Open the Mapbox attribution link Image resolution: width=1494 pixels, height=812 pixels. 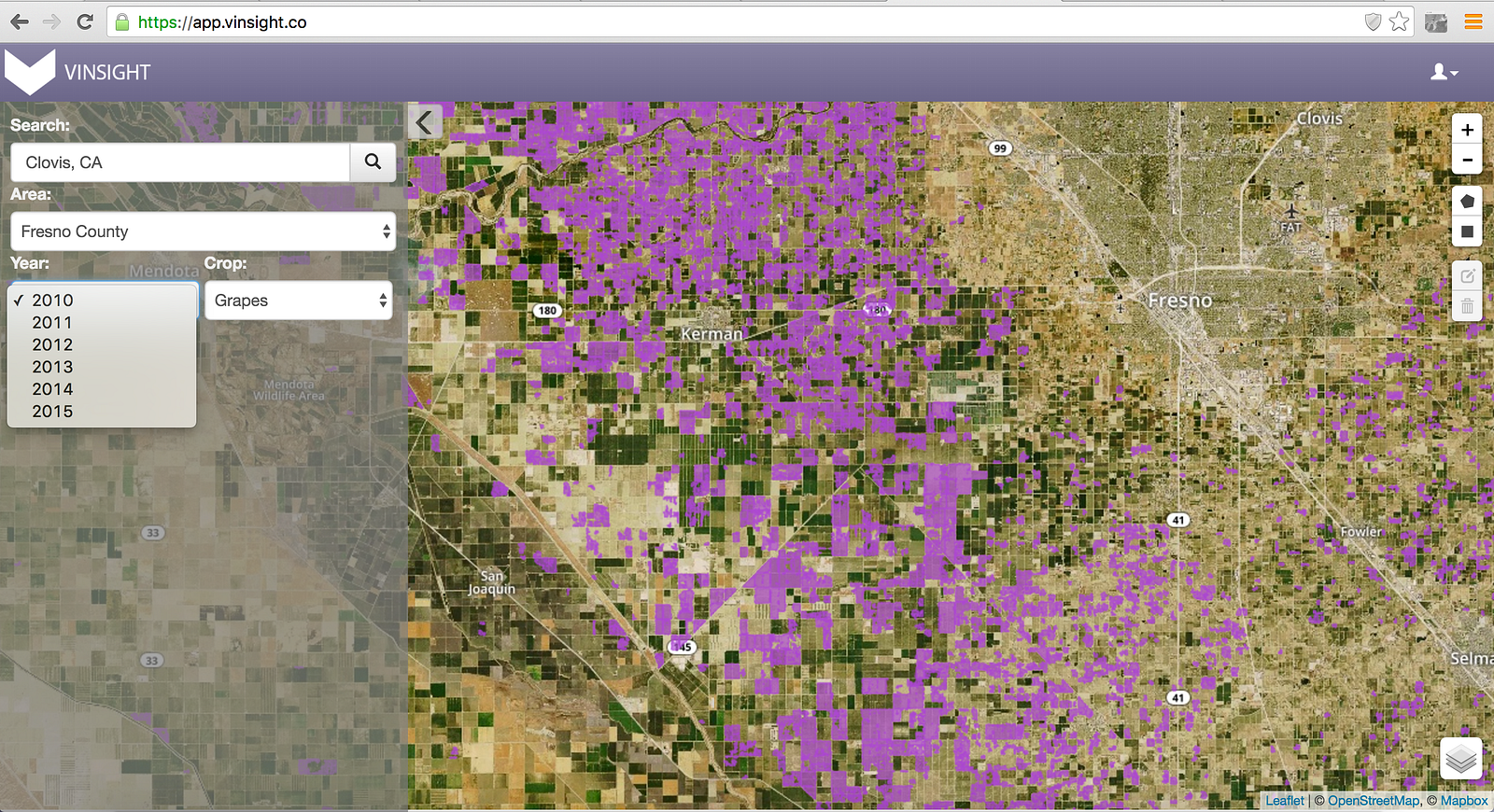1464,801
